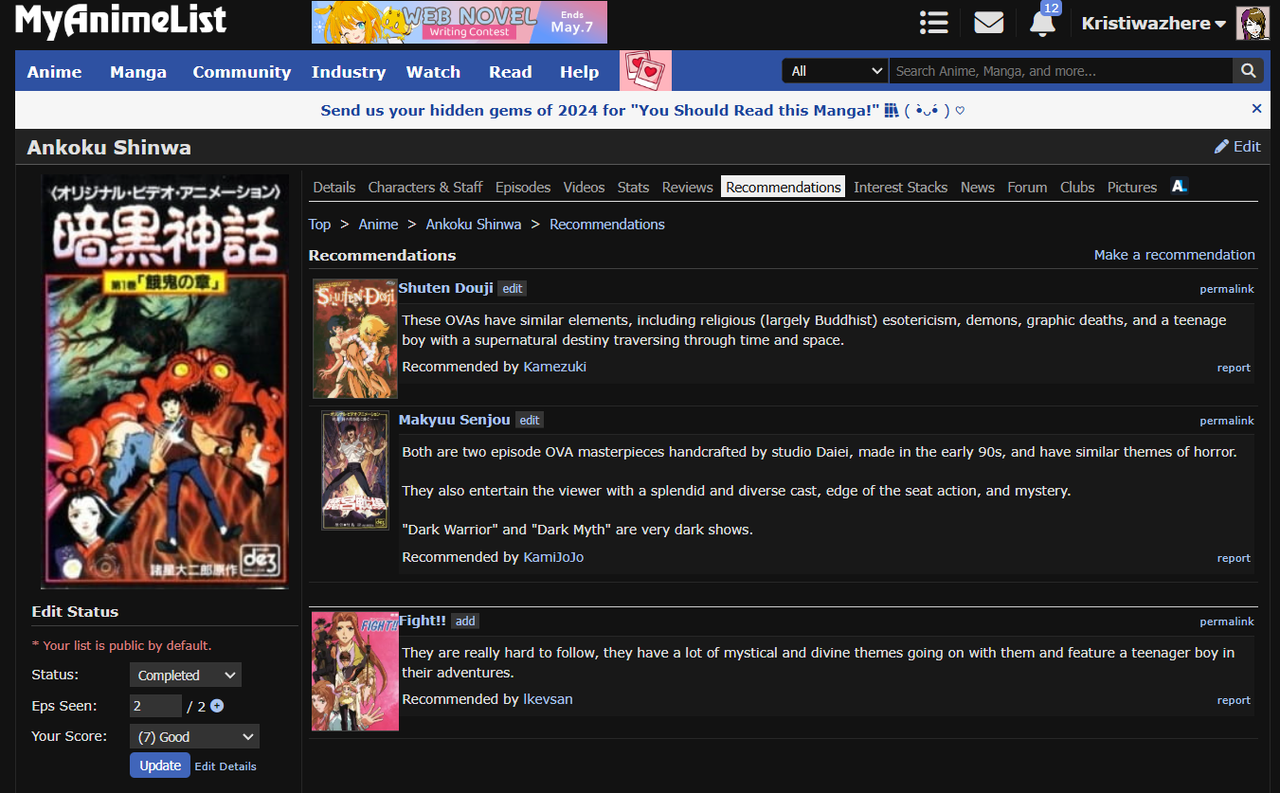Open the notifications bell icon
Viewport: 1280px width, 793px height.
point(1043,22)
